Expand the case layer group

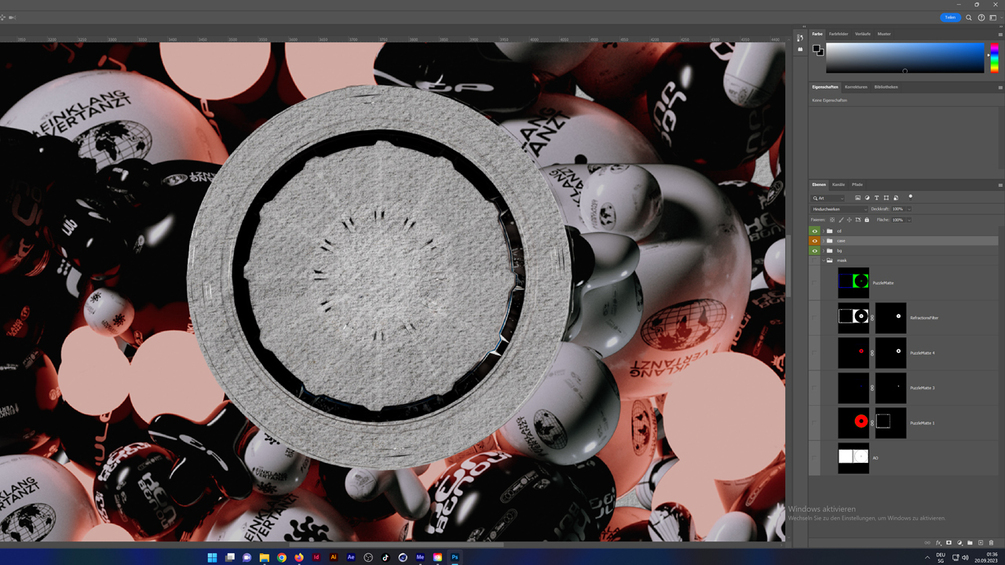(x=824, y=241)
